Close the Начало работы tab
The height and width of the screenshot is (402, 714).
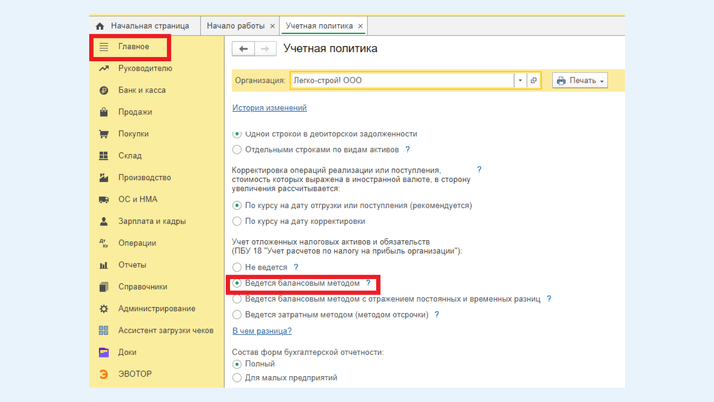272,26
